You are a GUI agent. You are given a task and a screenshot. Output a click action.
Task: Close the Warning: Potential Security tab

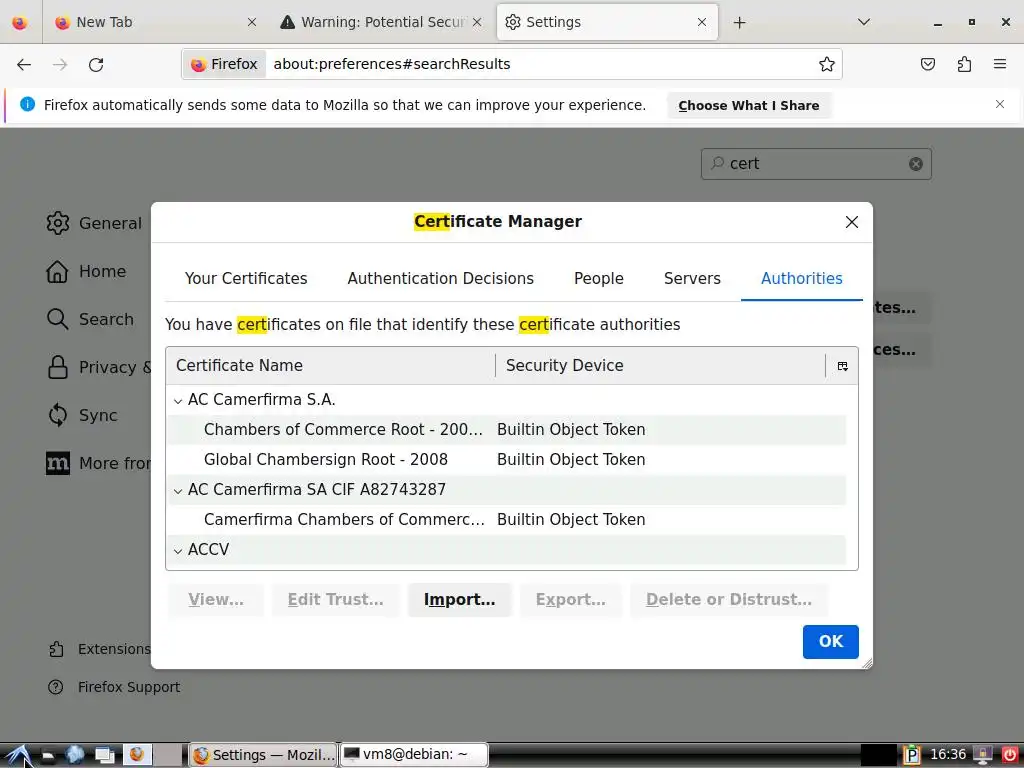click(x=477, y=22)
